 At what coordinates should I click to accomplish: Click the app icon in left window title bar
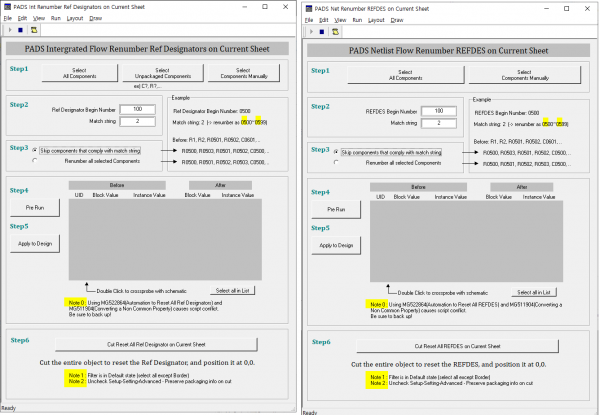(6, 7)
